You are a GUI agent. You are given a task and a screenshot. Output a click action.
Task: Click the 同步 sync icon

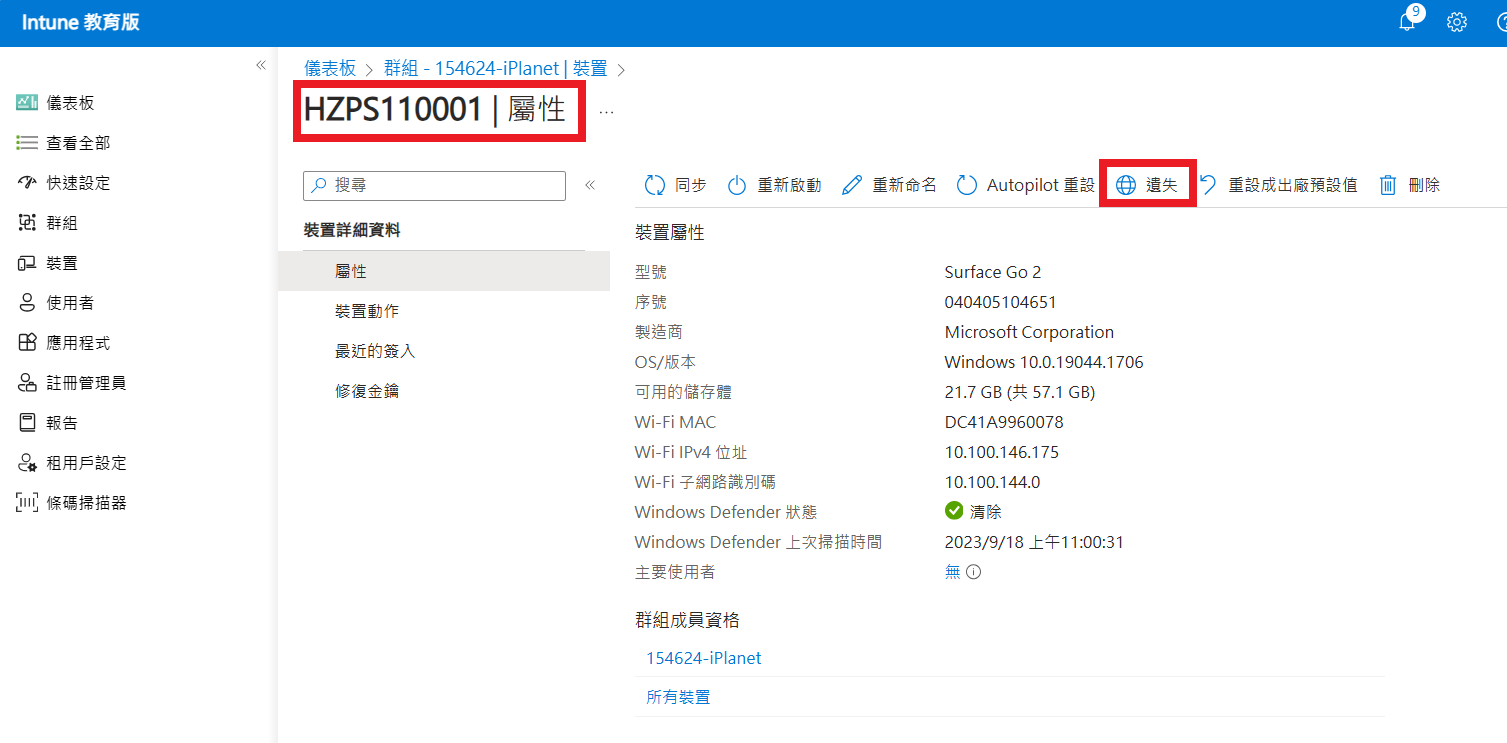point(655,185)
